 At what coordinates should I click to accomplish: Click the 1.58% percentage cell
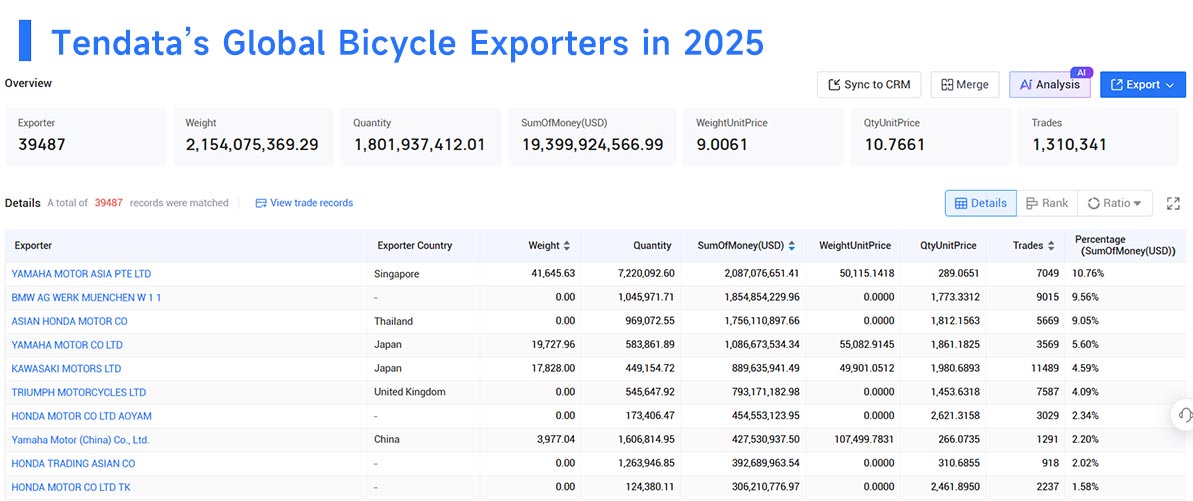pyautogui.click(x=1085, y=487)
